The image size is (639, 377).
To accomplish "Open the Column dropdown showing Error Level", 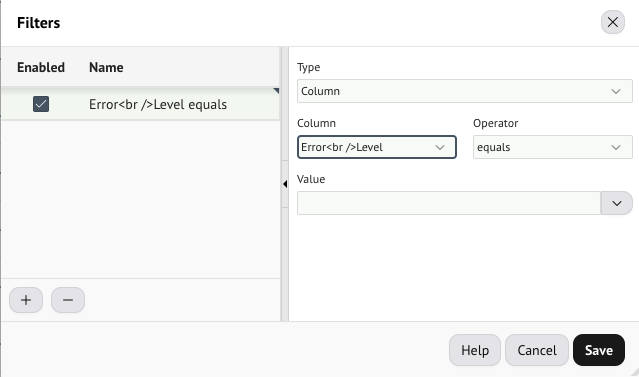I will click(377, 147).
